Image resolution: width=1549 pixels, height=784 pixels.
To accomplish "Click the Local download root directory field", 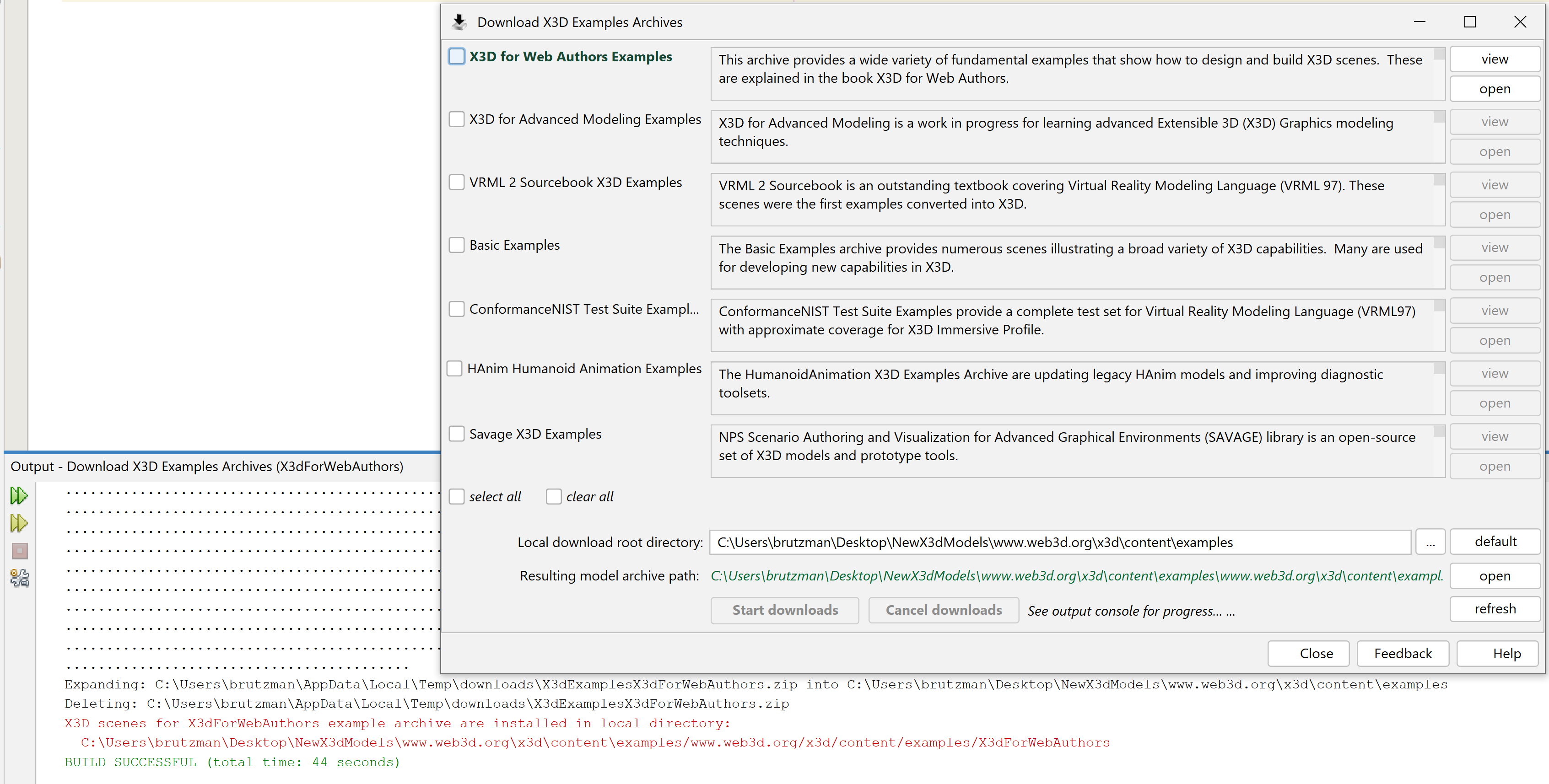I will (1060, 542).
